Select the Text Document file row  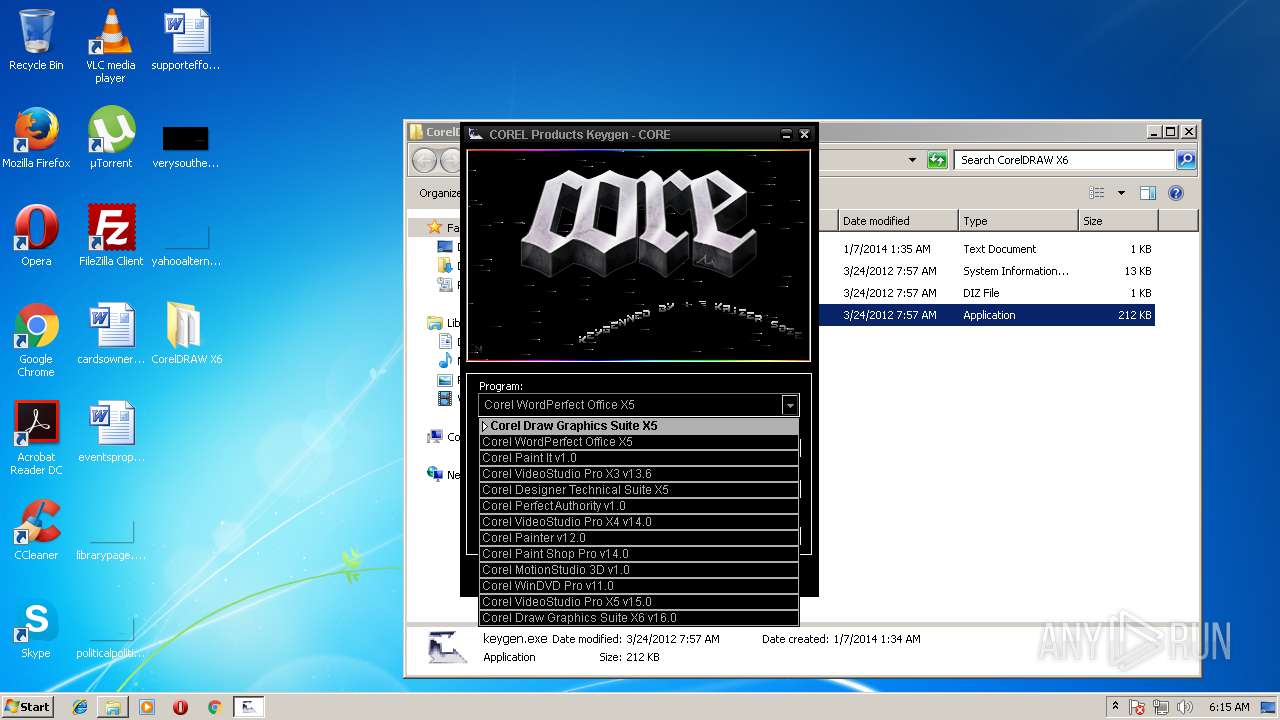(986, 249)
